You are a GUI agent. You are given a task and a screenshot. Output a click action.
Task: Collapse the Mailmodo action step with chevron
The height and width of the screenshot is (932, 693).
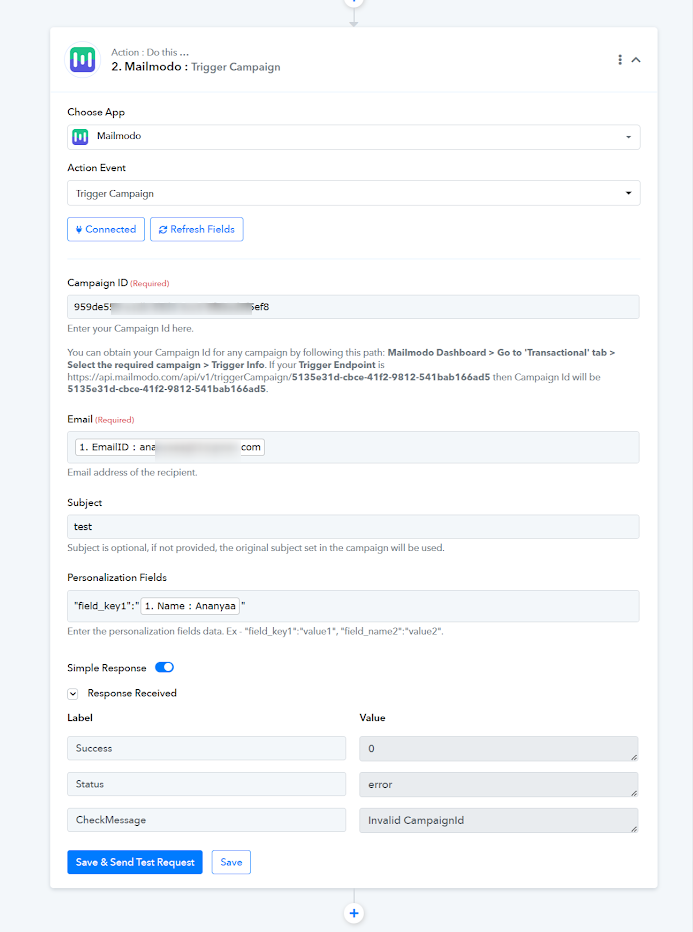[636, 59]
